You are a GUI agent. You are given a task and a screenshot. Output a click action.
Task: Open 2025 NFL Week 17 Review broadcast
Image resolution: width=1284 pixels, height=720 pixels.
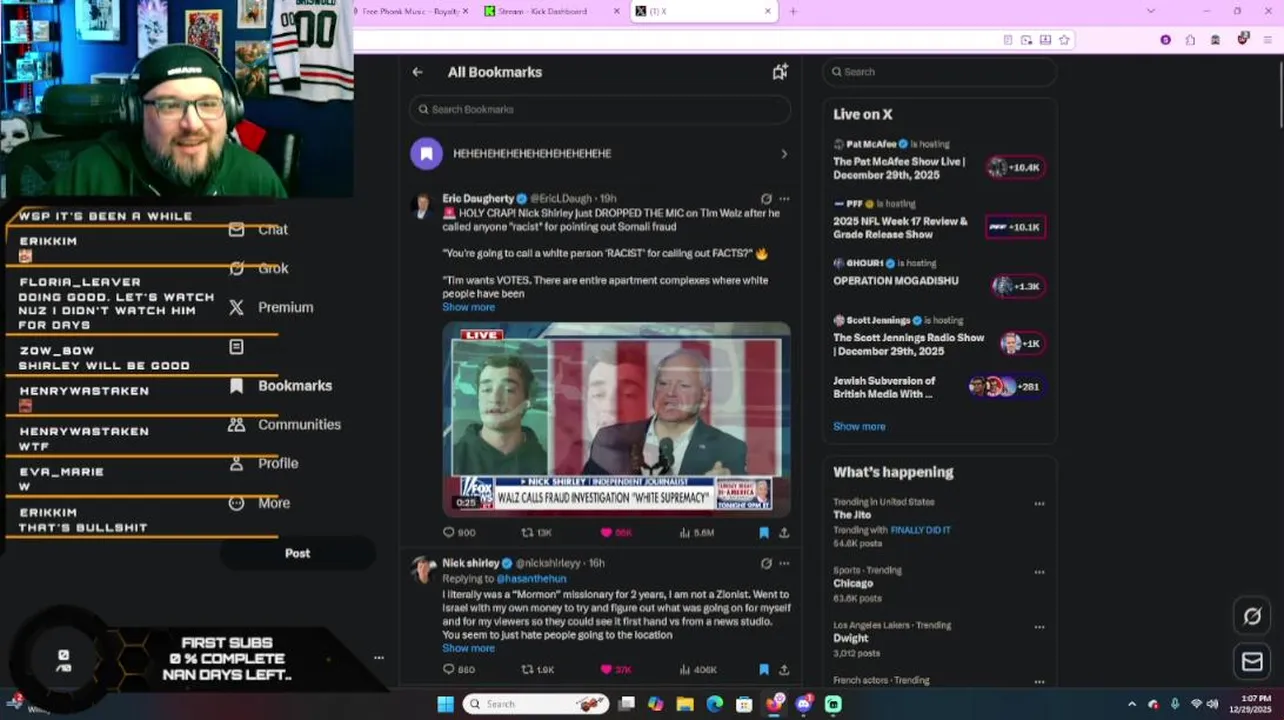[x=900, y=228]
